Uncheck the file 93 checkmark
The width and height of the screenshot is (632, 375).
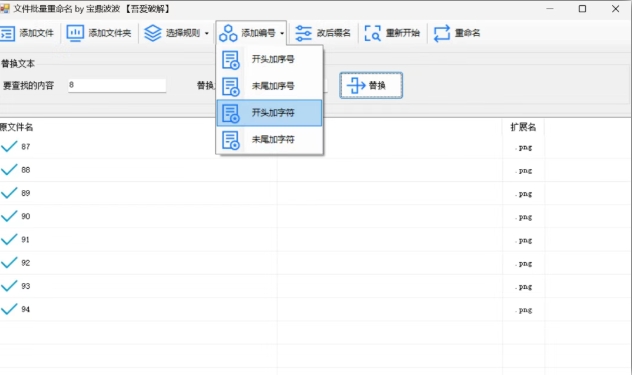click(9, 286)
